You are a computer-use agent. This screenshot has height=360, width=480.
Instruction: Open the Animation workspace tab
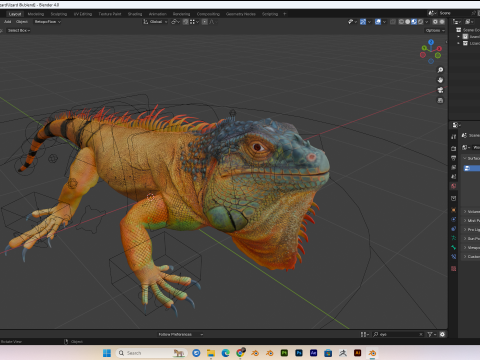(x=158, y=14)
